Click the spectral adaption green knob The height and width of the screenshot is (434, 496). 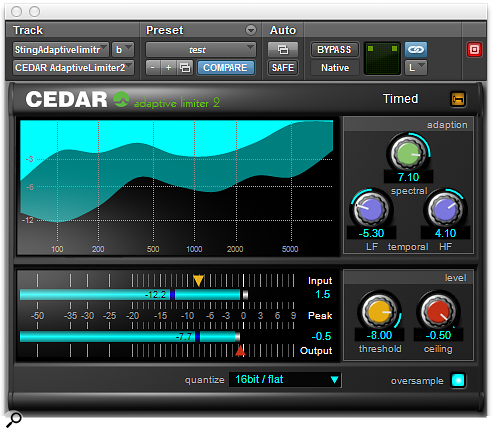coord(408,153)
